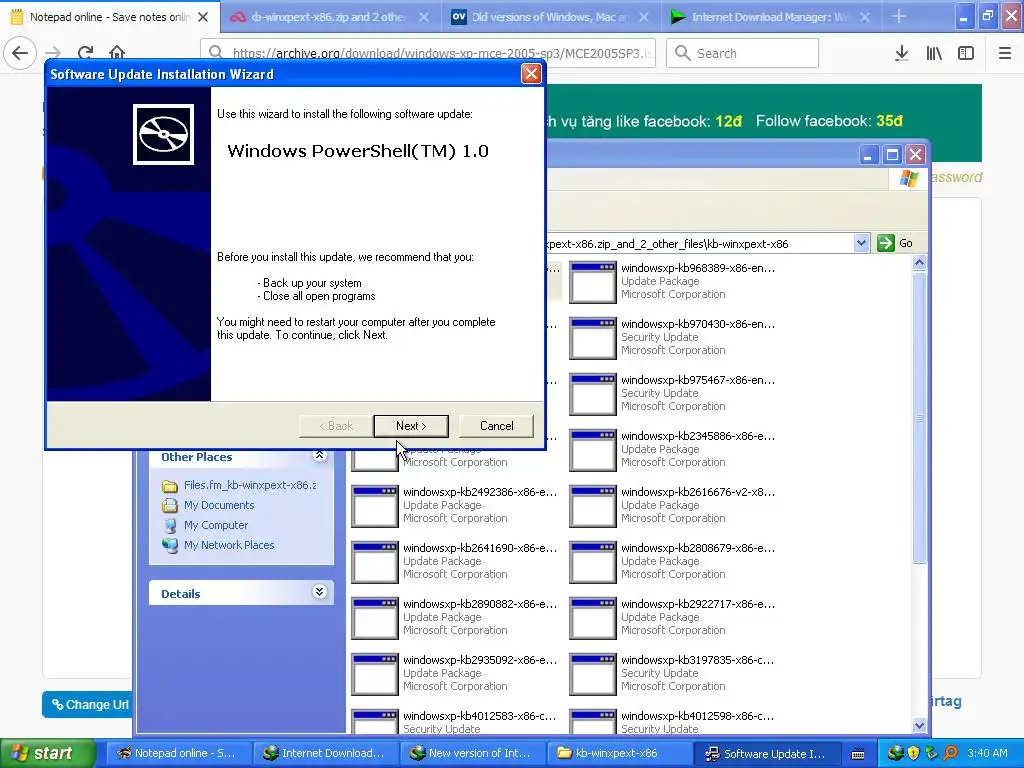Click the archive.org URL address bar
The width and height of the screenshot is (1024, 768).
pos(428,53)
